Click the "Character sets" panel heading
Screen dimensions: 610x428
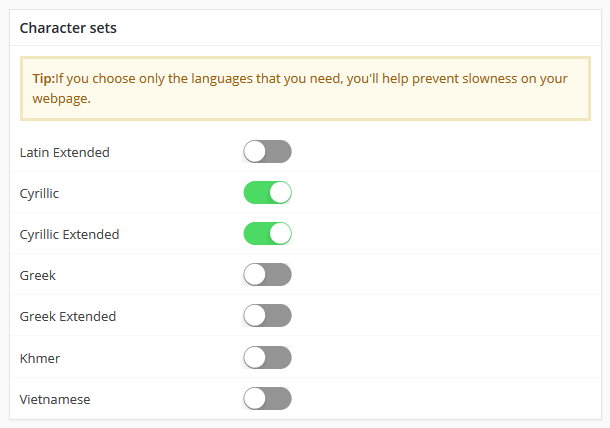coord(68,28)
